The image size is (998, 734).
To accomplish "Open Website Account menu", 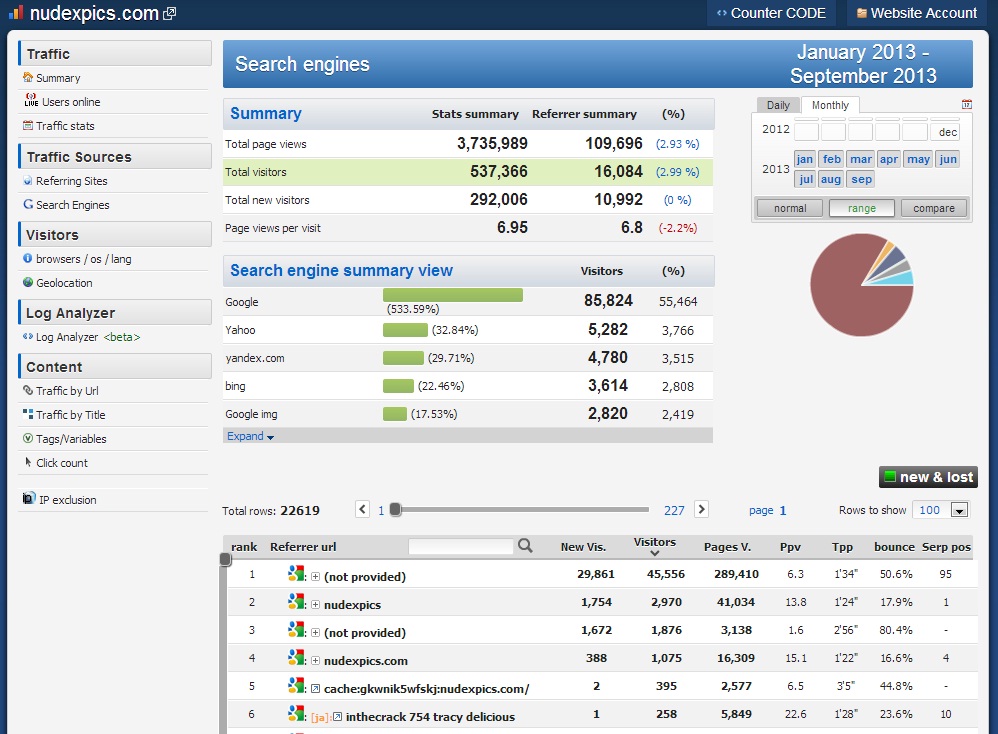I will click(x=917, y=13).
